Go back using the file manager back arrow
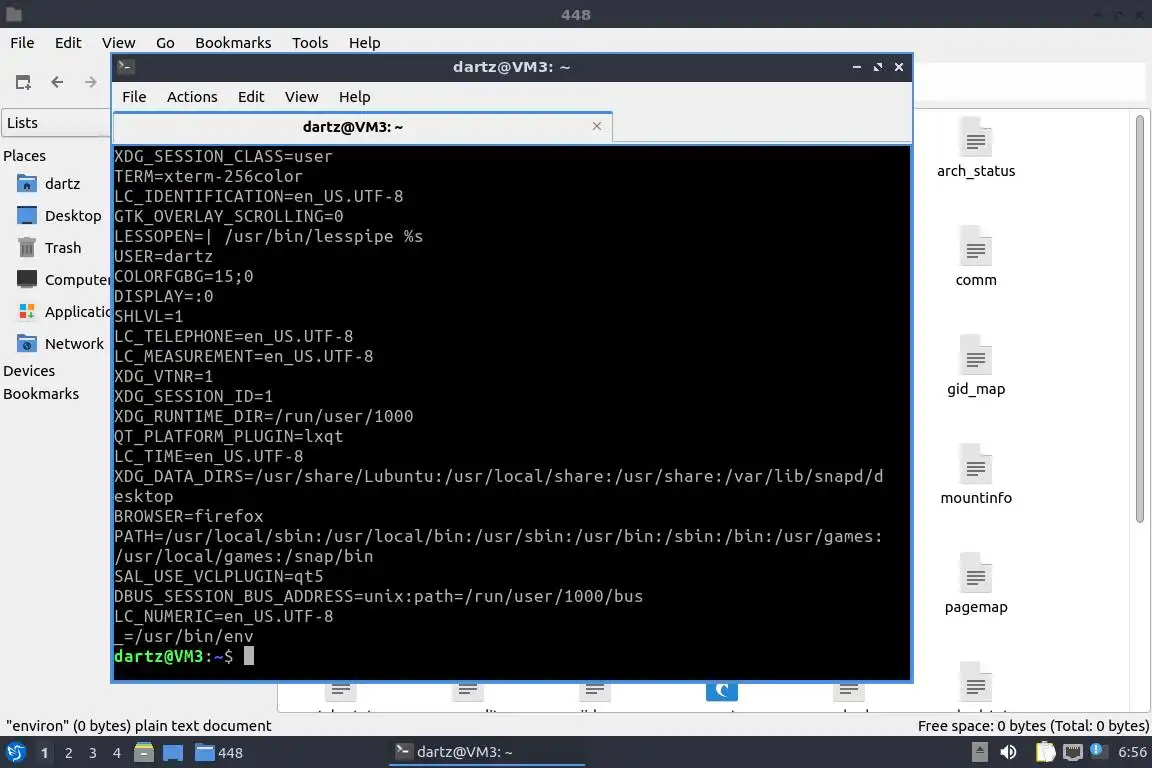The width and height of the screenshot is (1152, 768). tap(57, 82)
